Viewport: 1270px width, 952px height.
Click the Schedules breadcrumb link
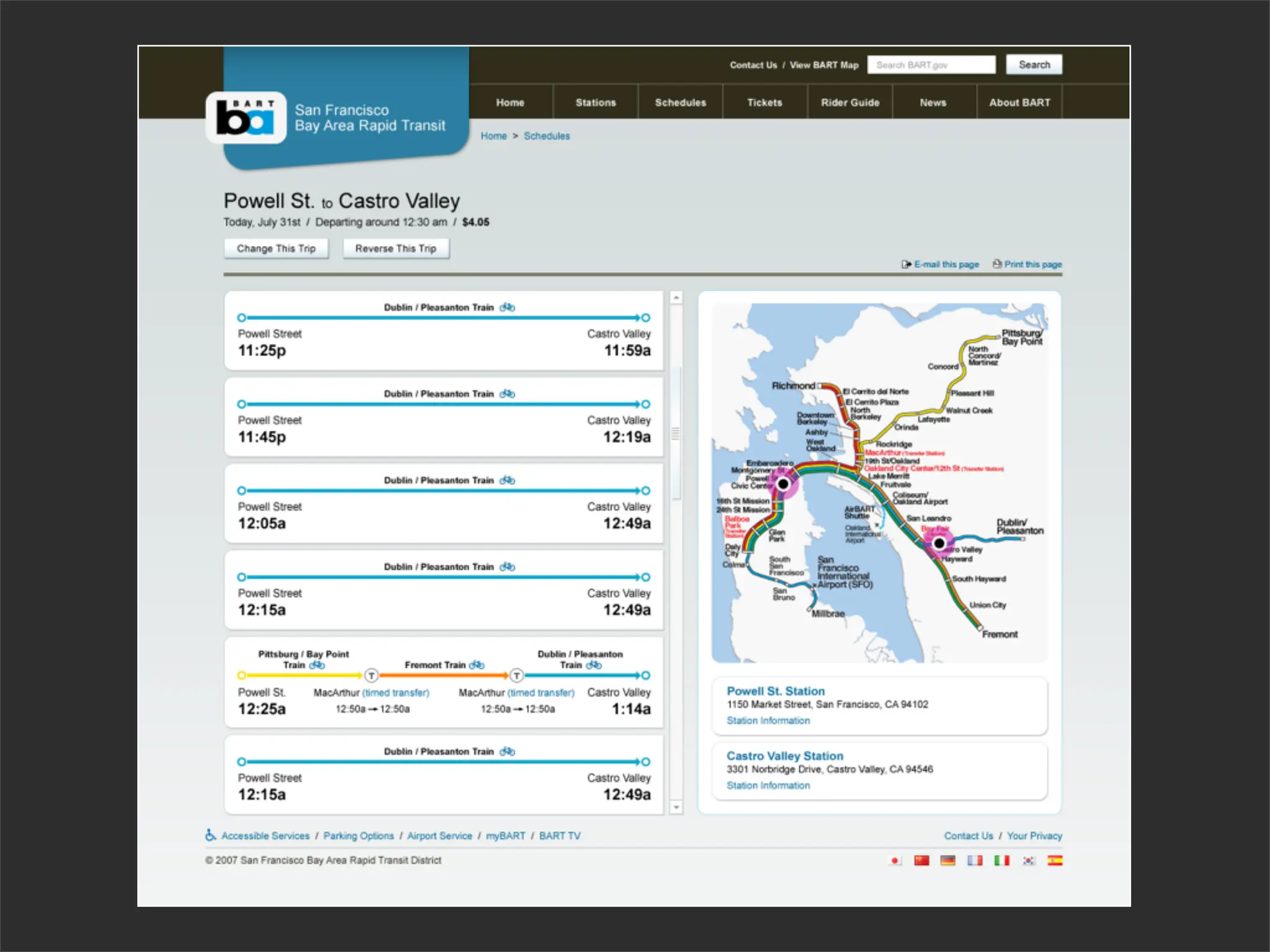[546, 136]
